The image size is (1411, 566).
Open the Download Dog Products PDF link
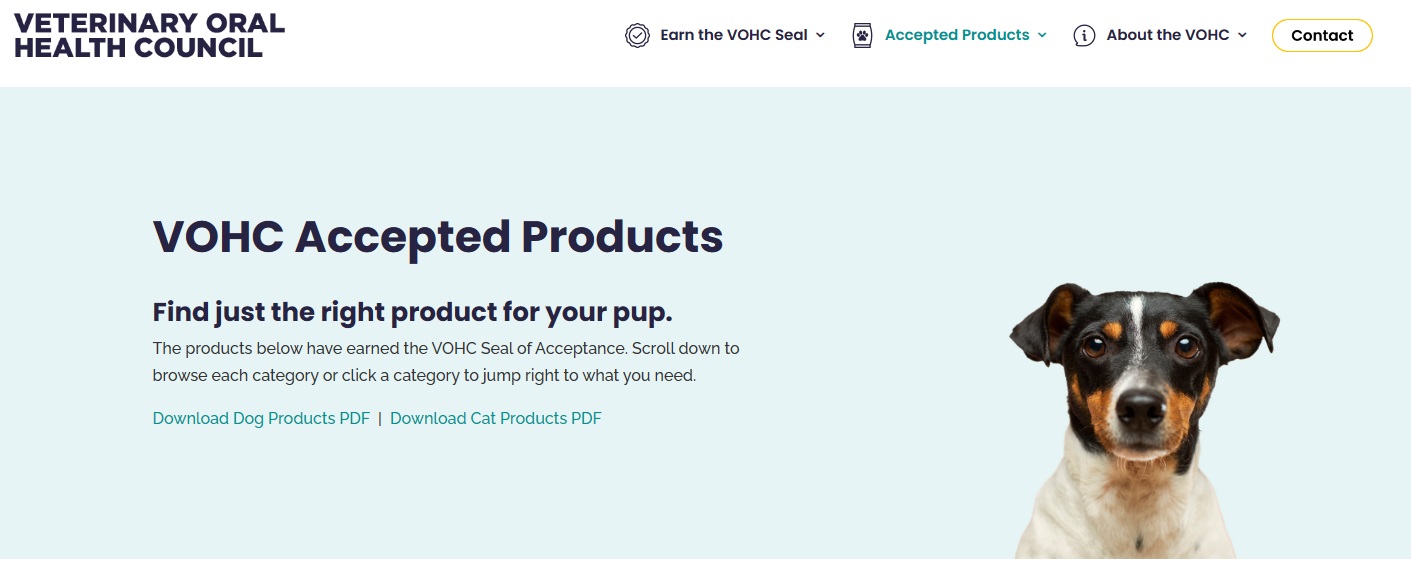pos(261,418)
